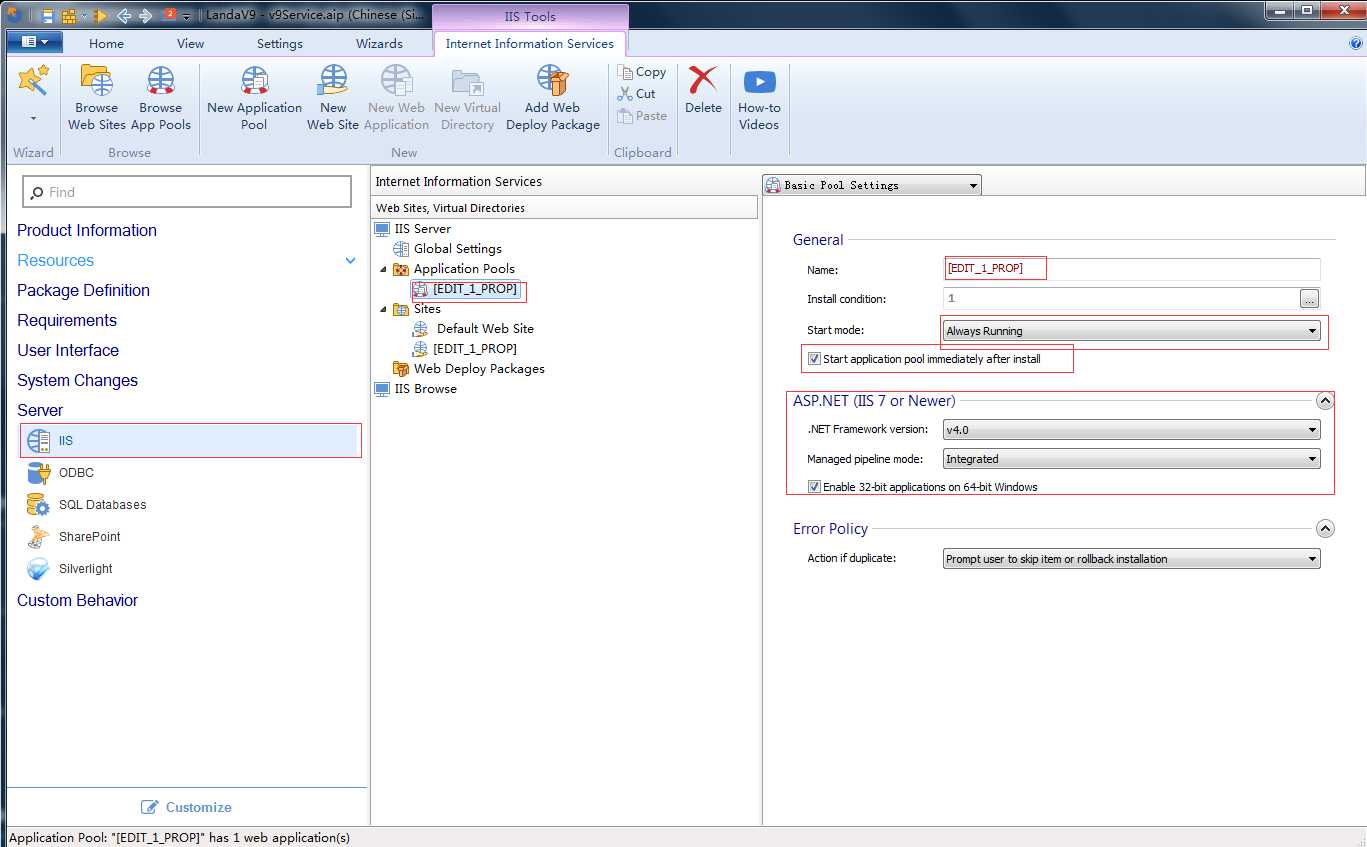1367x847 pixels.
Task: Toggle Start application pool immediately after install
Action: coord(815,359)
